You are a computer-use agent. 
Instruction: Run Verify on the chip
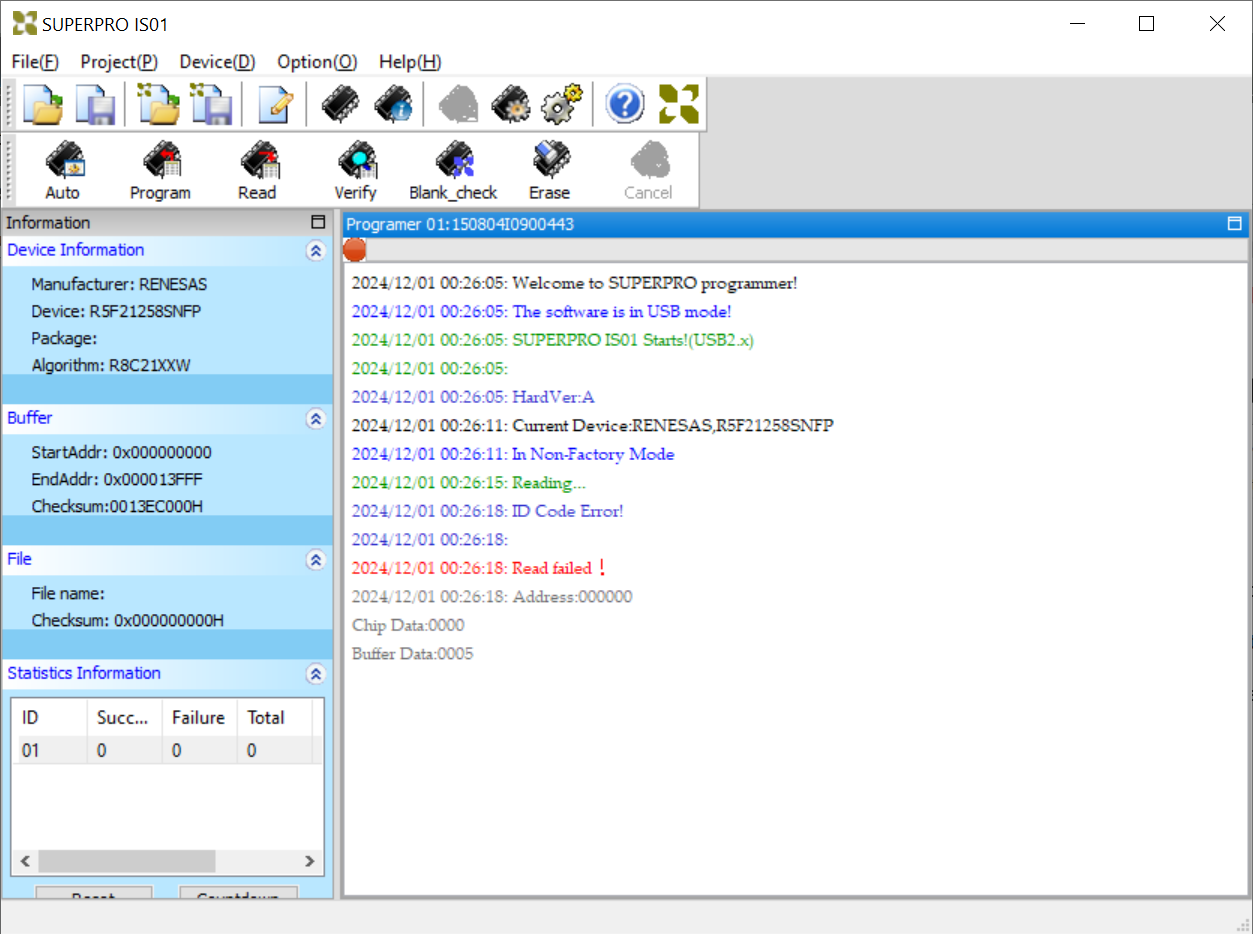click(x=355, y=171)
